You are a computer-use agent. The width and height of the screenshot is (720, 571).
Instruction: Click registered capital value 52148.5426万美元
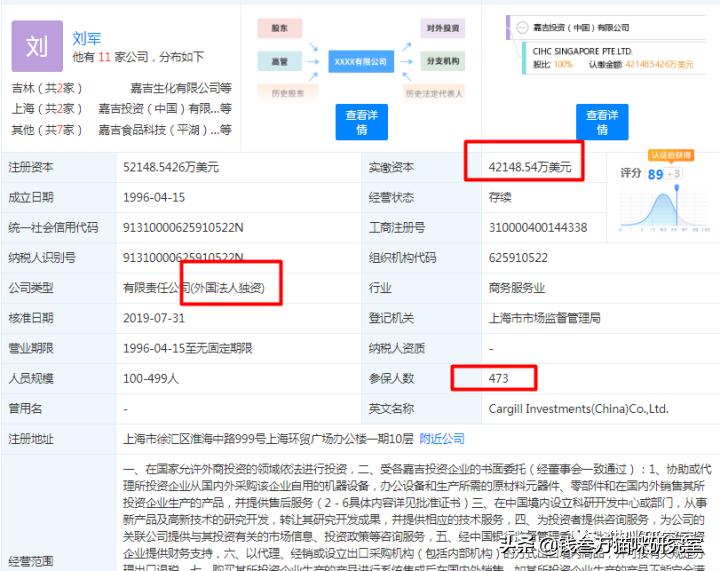(171, 167)
